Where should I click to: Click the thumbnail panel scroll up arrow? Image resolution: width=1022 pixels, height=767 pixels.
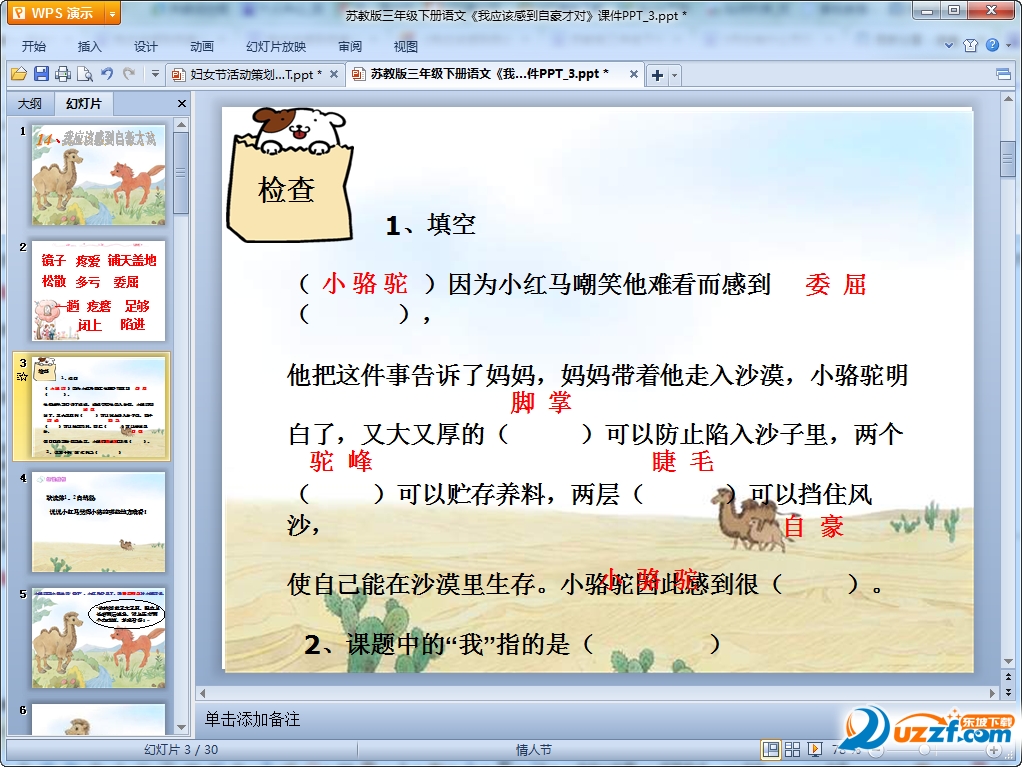[181, 124]
